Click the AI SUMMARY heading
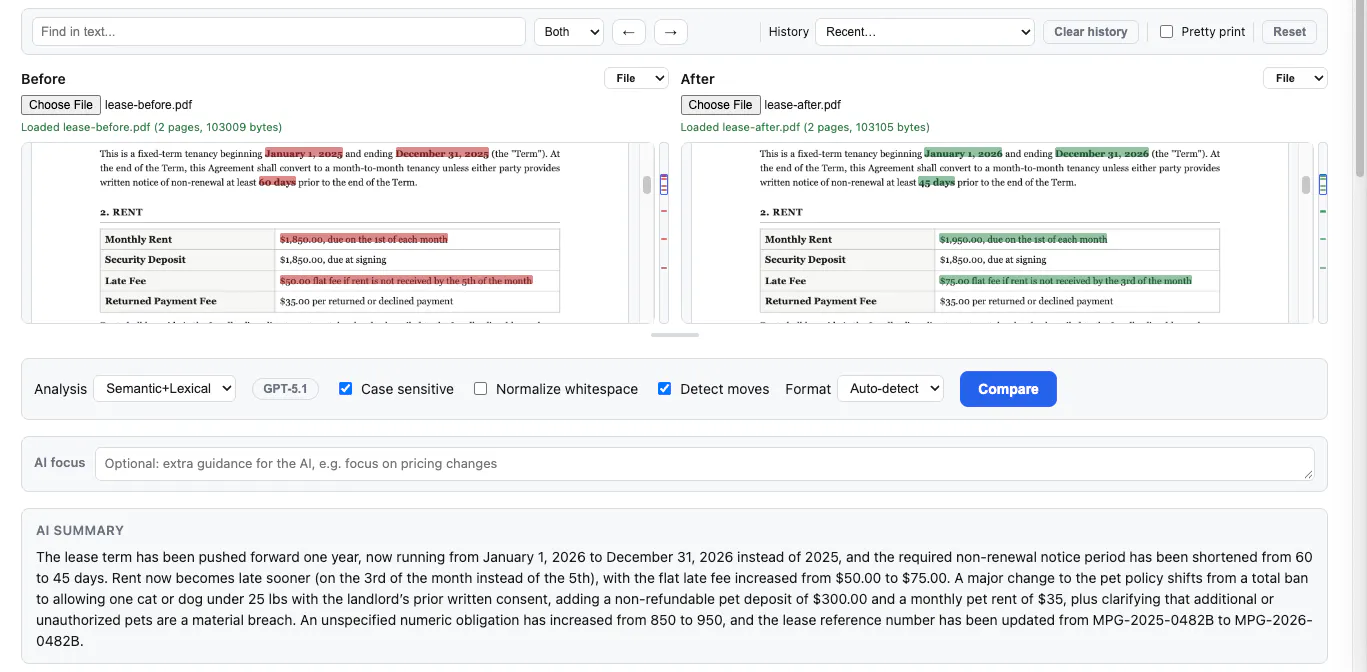Image resolution: width=1367 pixels, height=672 pixels. click(80, 531)
